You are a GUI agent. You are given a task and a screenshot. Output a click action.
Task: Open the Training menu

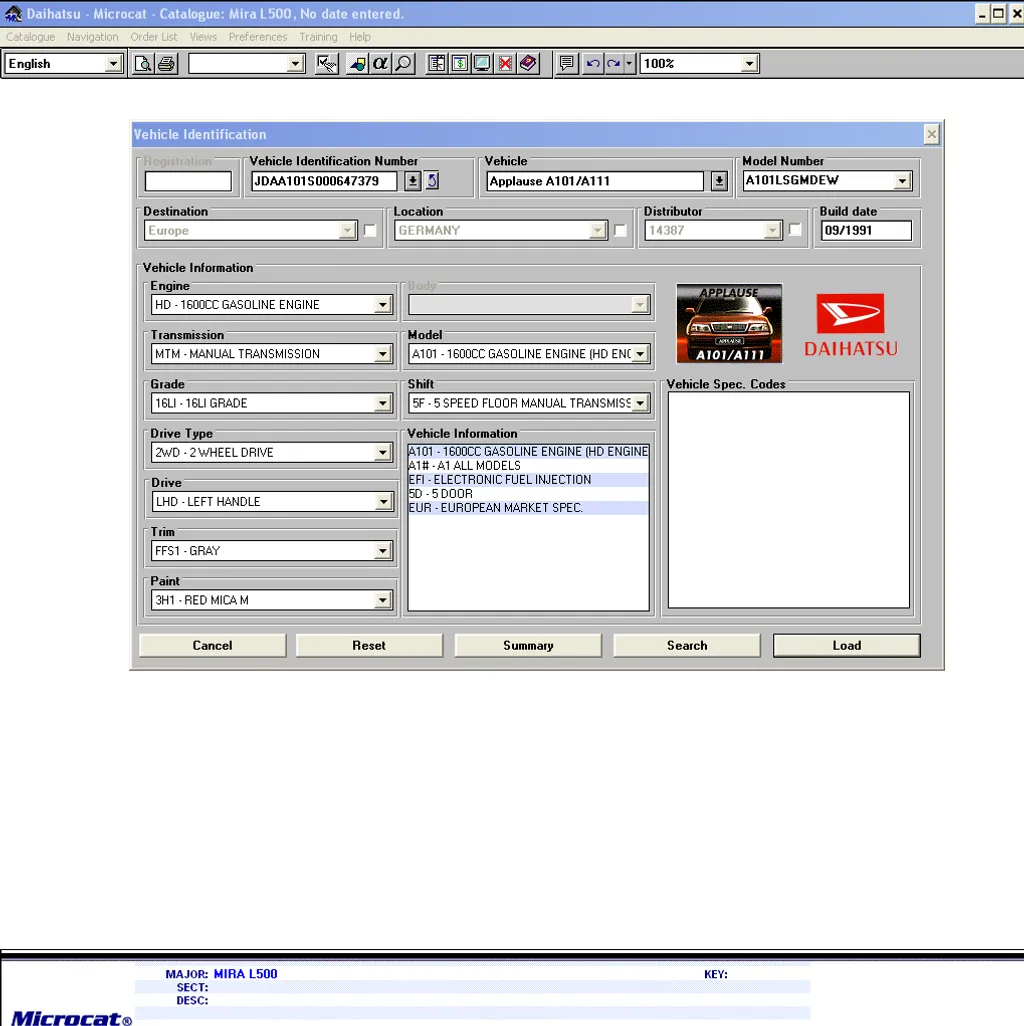click(x=318, y=37)
